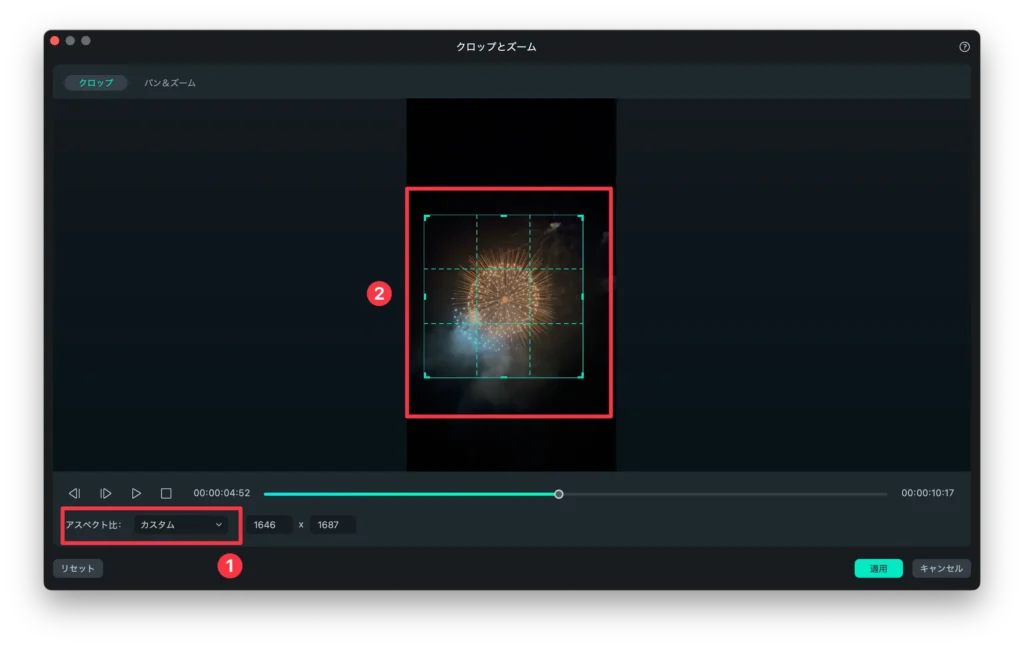Click the playhead knob on the timeline slider
The height and width of the screenshot is (648, 1024).
(559, 494)
